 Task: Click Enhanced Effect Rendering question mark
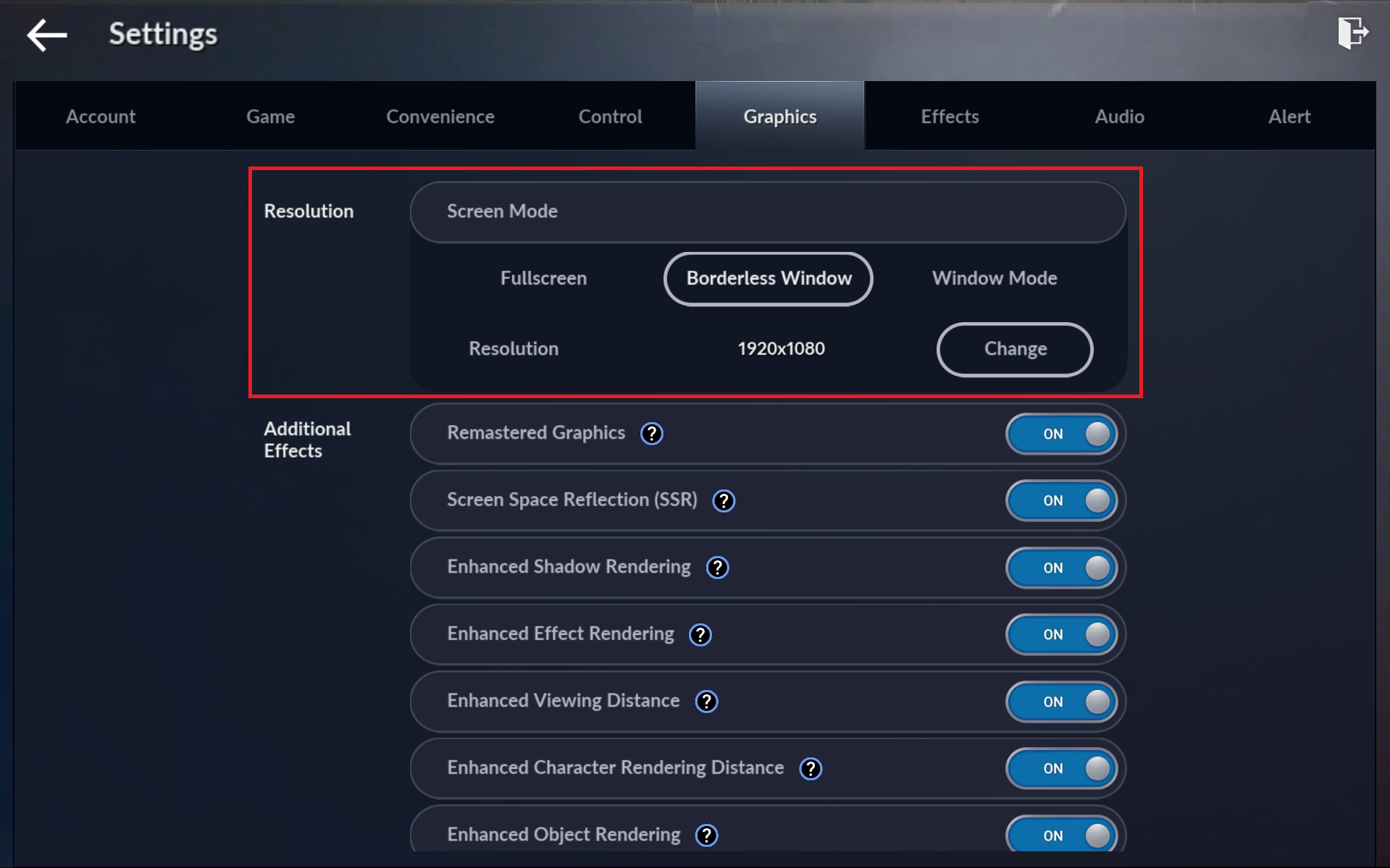click(x=700, y=635)
